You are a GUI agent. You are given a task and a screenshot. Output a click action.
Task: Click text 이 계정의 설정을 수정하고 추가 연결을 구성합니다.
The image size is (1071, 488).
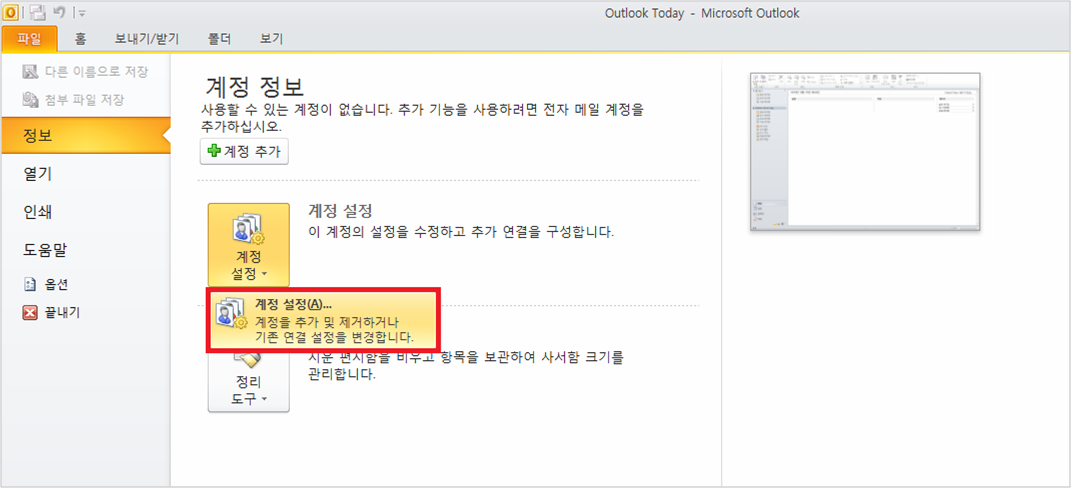462,232
